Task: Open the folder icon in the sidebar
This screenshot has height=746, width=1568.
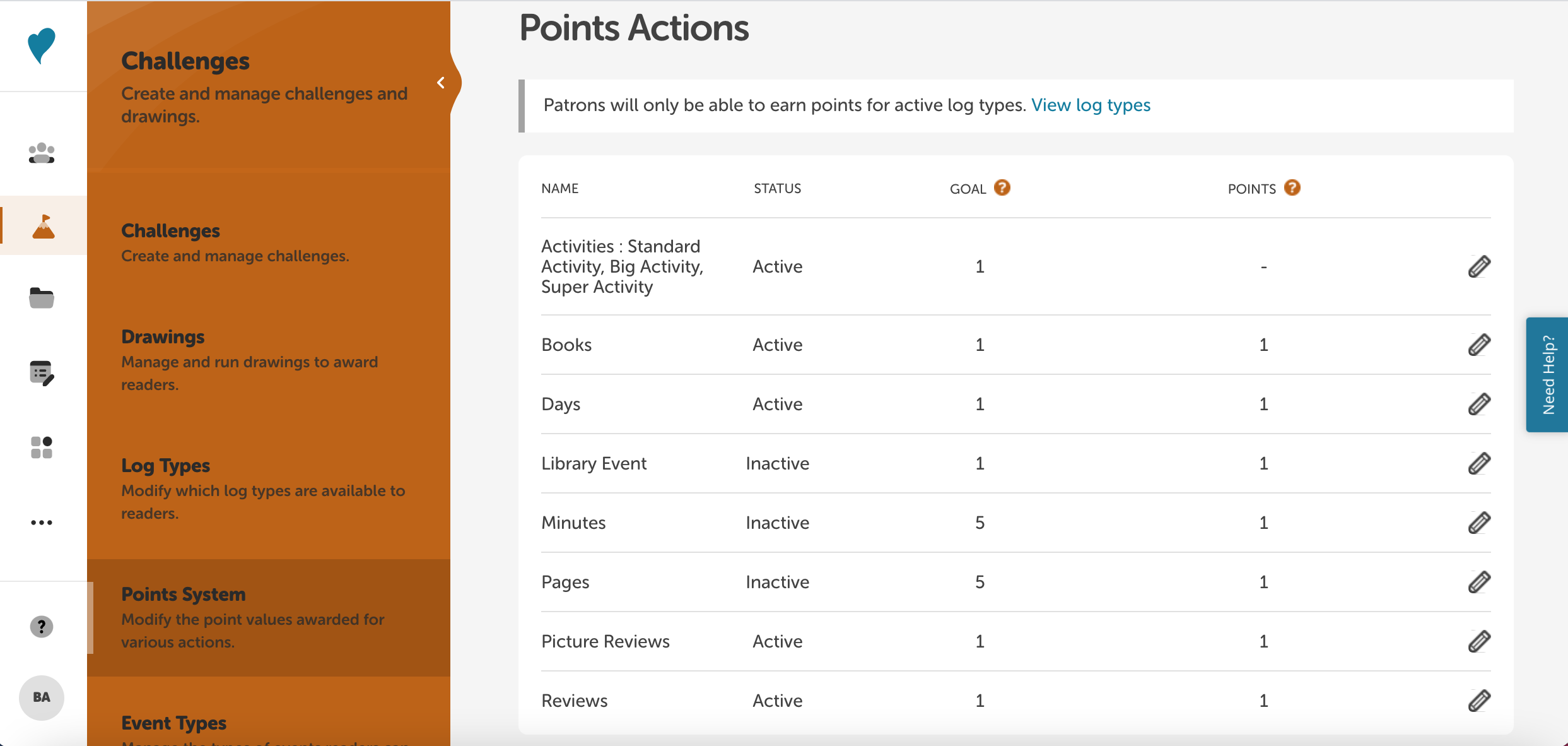Action: click(x=40, y=299)
